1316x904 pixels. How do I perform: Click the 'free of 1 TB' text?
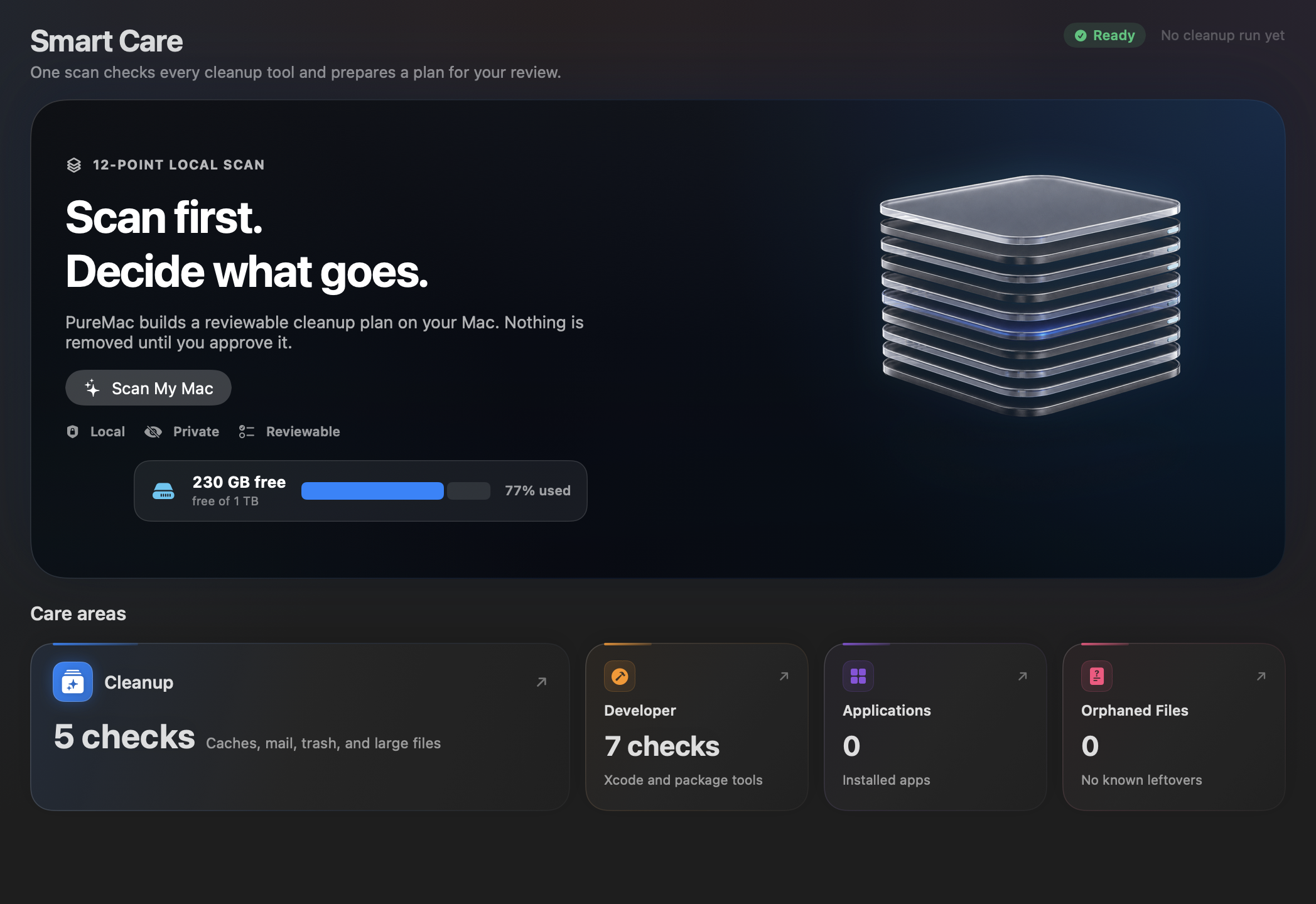(x=225, y=501)
